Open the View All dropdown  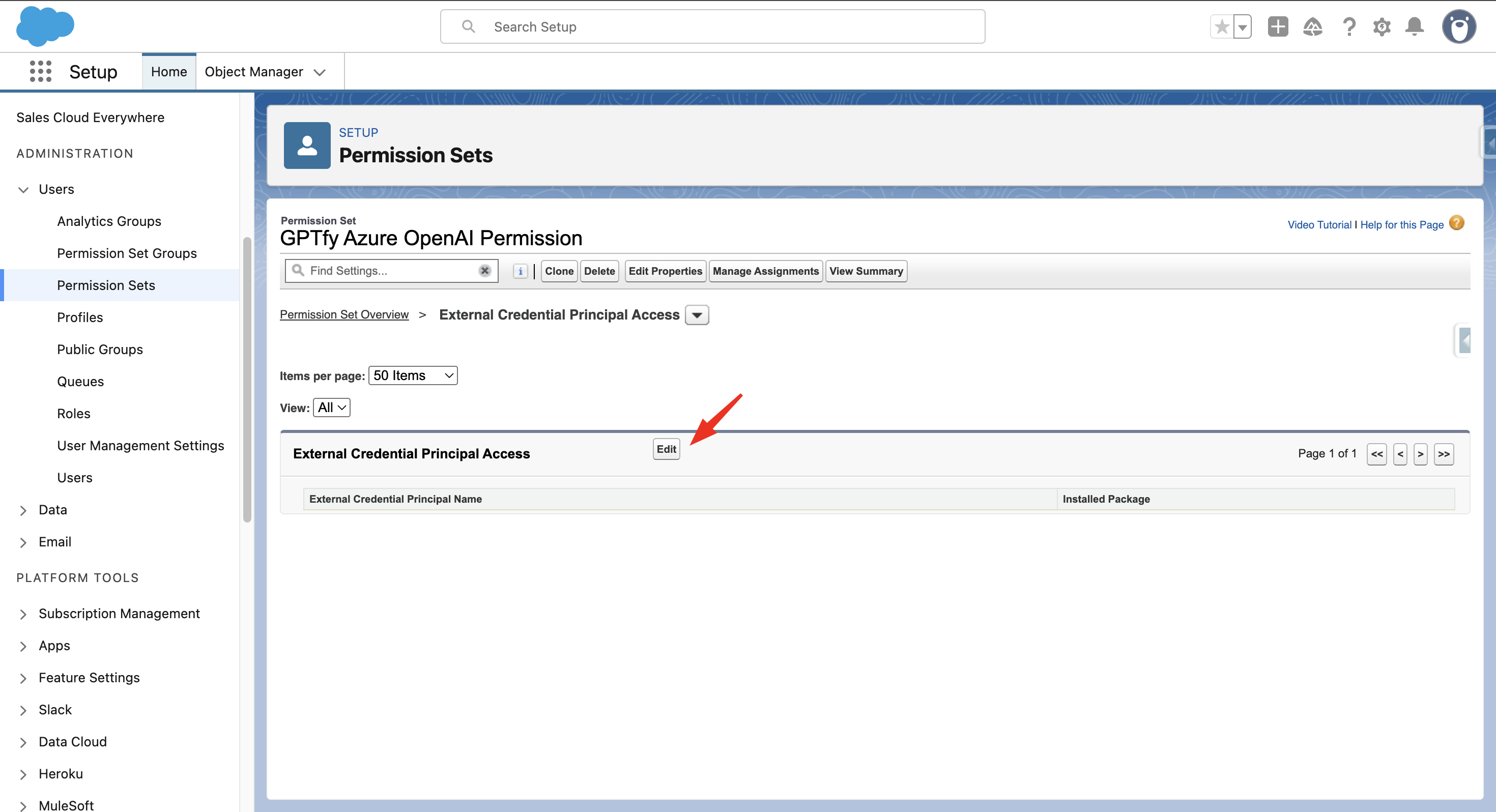click(332, 407)
